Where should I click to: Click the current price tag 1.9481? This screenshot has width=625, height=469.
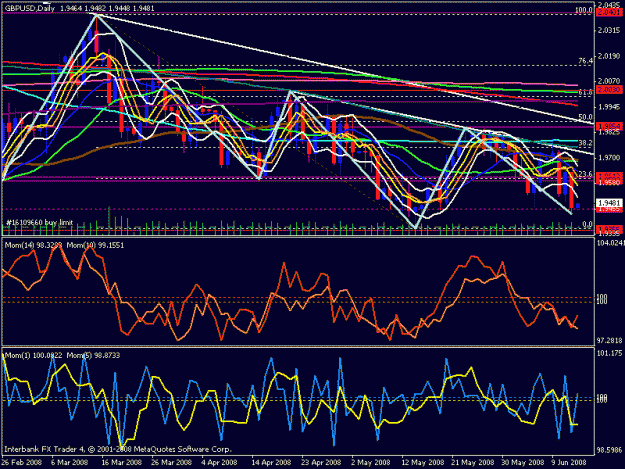click(x=609, y=203)
